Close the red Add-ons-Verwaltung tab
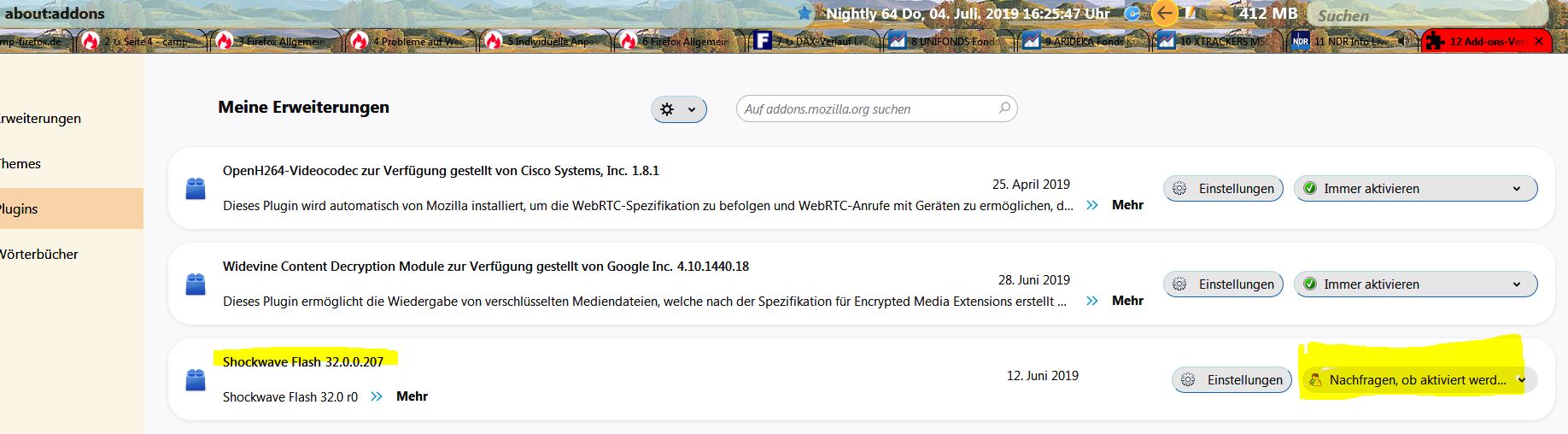This screenshot has width=1568, height=434. coord(1539,41)
